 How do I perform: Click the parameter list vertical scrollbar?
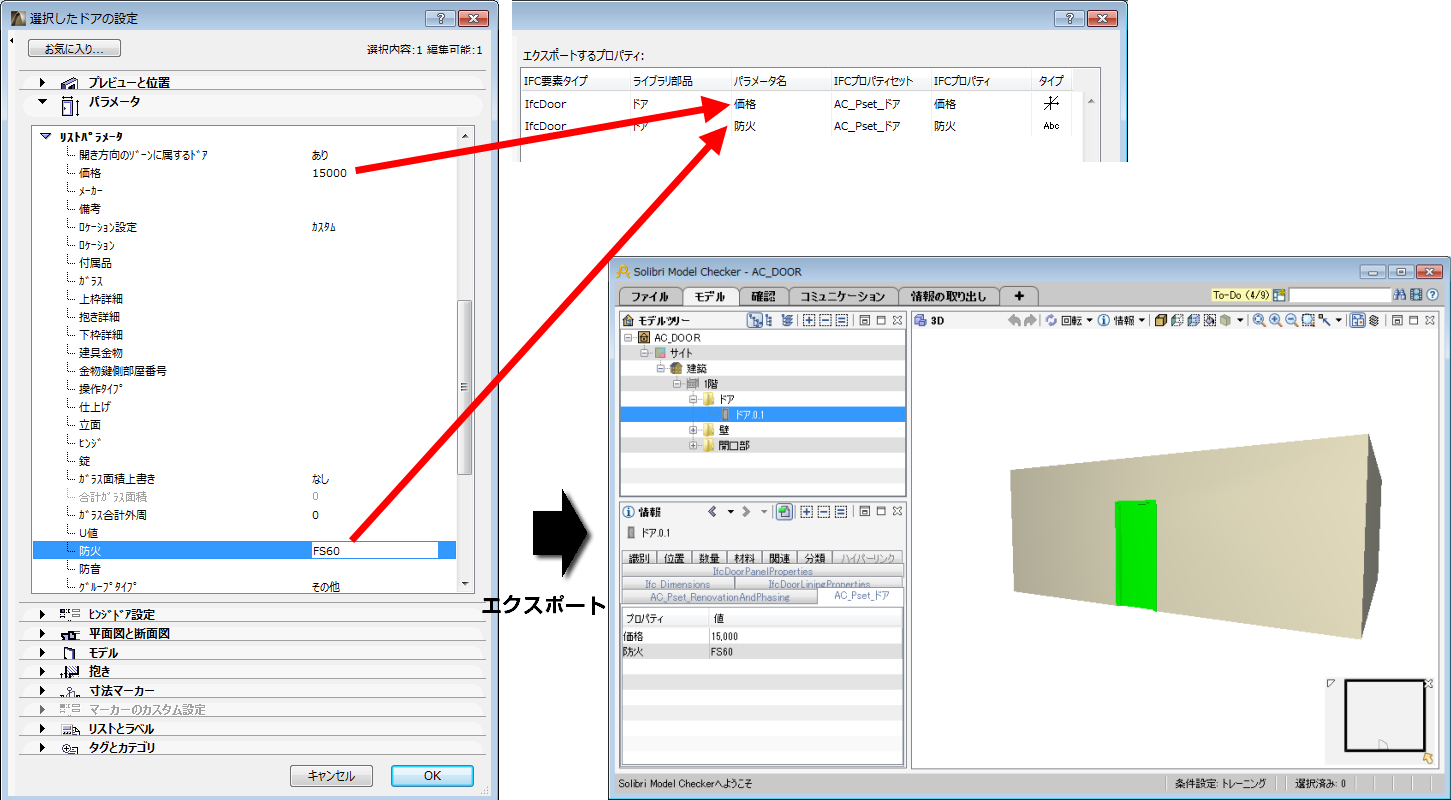(x=463, y=386)
